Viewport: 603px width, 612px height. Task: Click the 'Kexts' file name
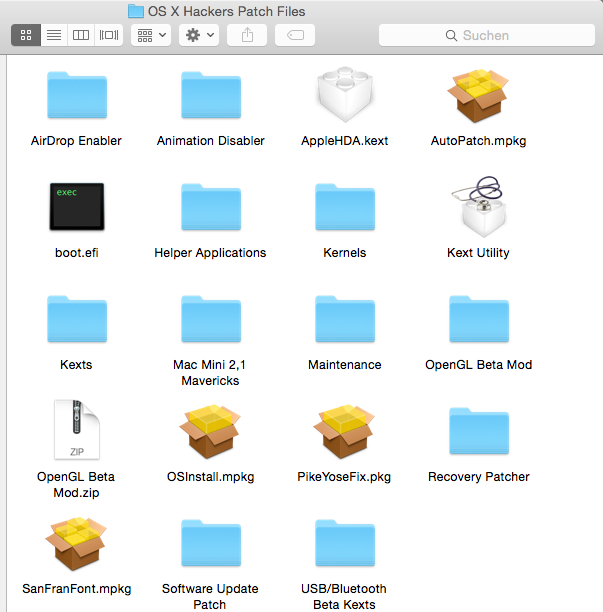[76, 365]
